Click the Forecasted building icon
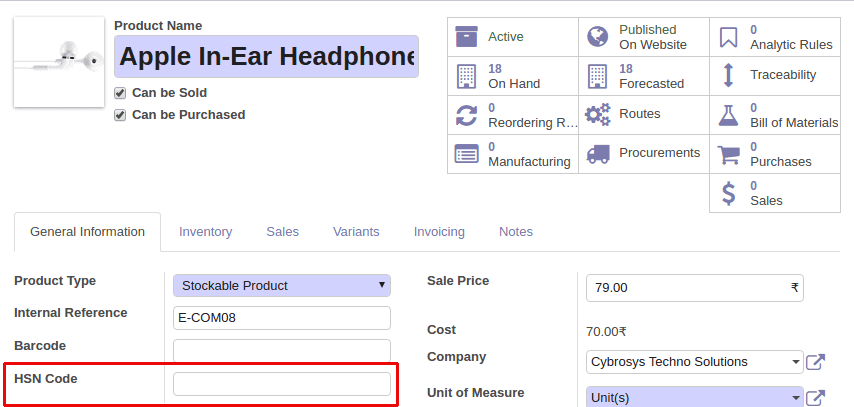The width and height of the screenshot is (854, 407). tap(597, 76)
